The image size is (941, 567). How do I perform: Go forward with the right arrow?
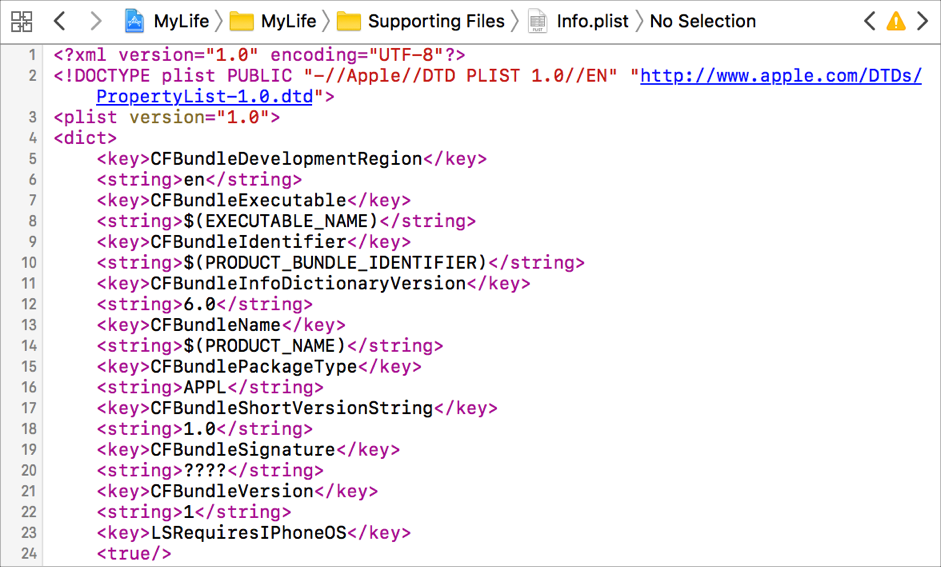(x=95, y=21)
